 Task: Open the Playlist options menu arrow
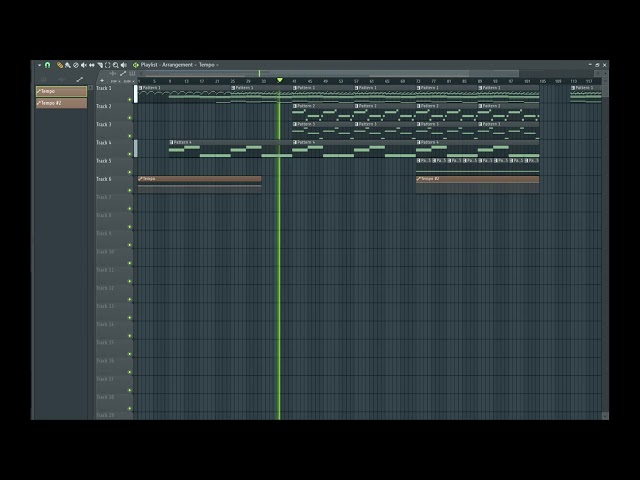pos(40,65)
